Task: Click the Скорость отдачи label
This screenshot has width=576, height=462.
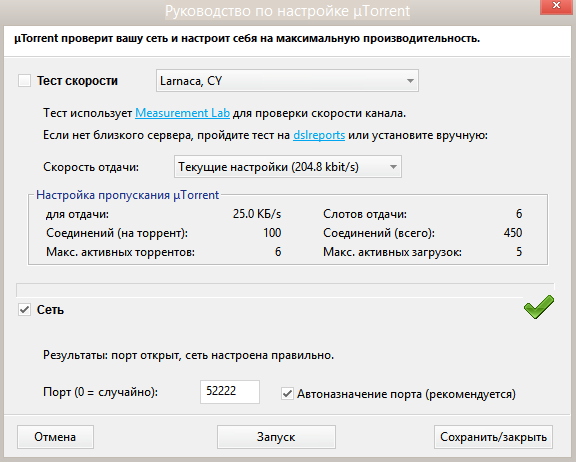Action: (91, 167)
